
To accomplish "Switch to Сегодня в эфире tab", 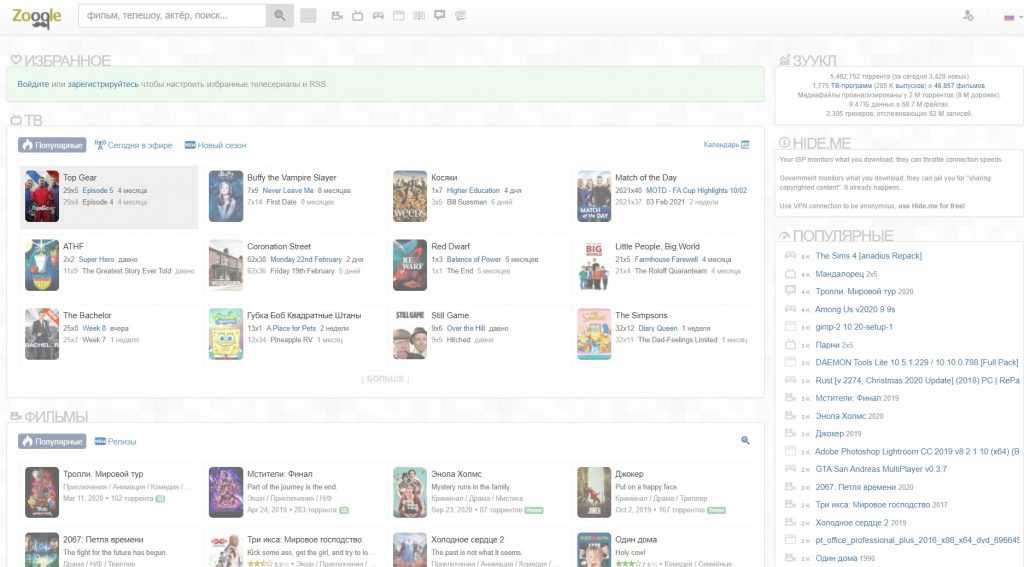I will coord(134,145).
